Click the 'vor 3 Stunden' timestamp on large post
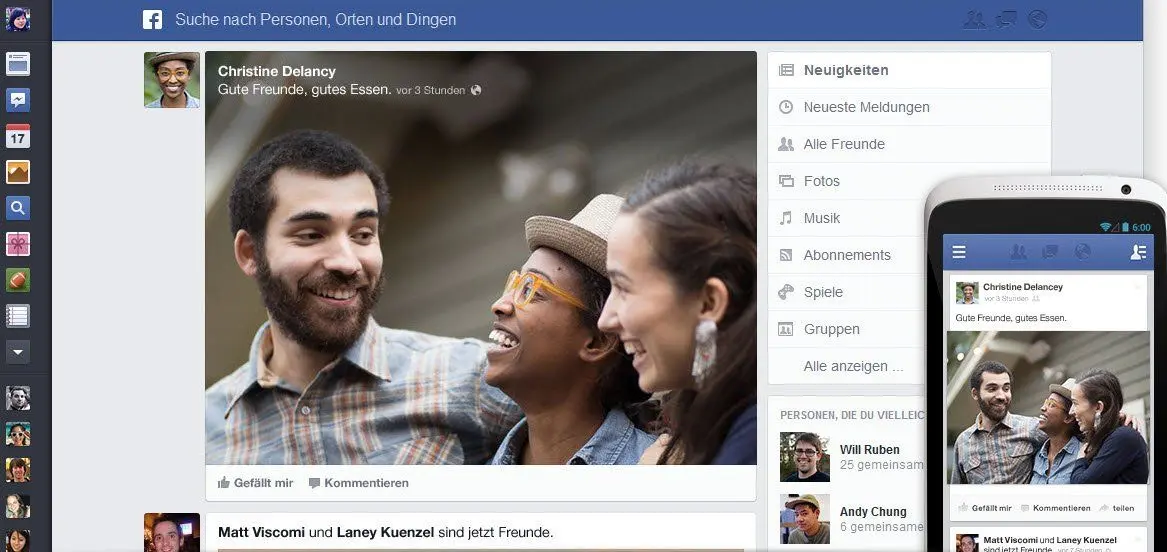This screenshot has height=552, width=1167. coord(430,91)
